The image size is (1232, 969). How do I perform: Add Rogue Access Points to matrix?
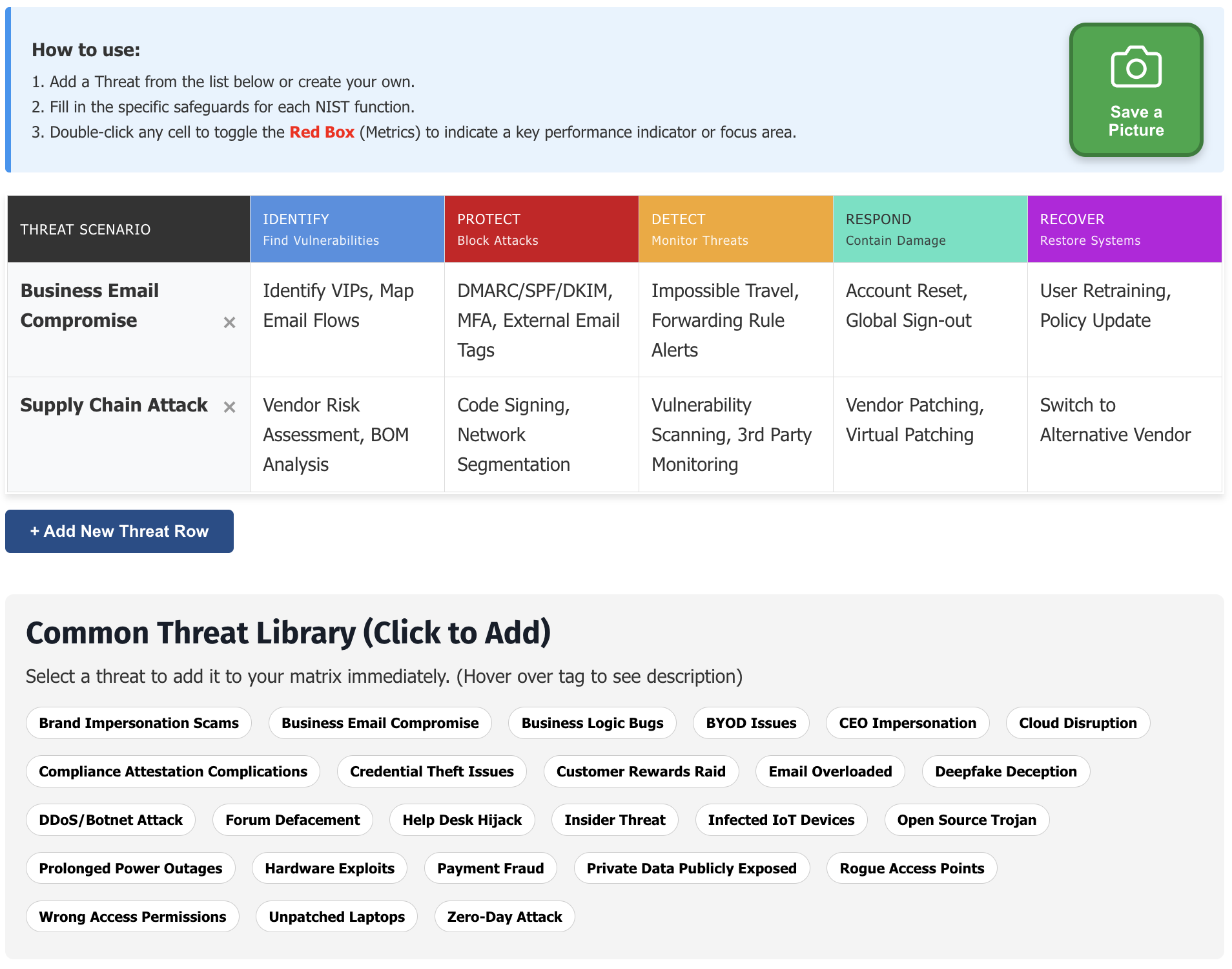911,868
